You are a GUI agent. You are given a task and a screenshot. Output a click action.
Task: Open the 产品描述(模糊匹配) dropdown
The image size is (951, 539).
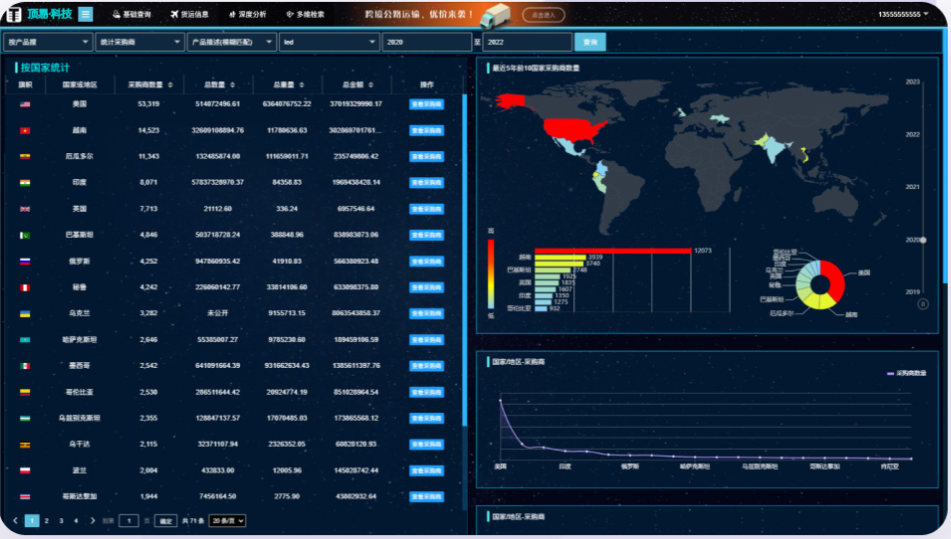pos(231,42)
